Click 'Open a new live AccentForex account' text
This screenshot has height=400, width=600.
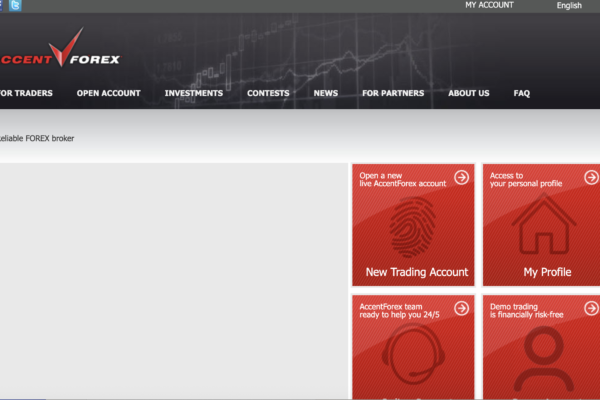pos(403,180)
